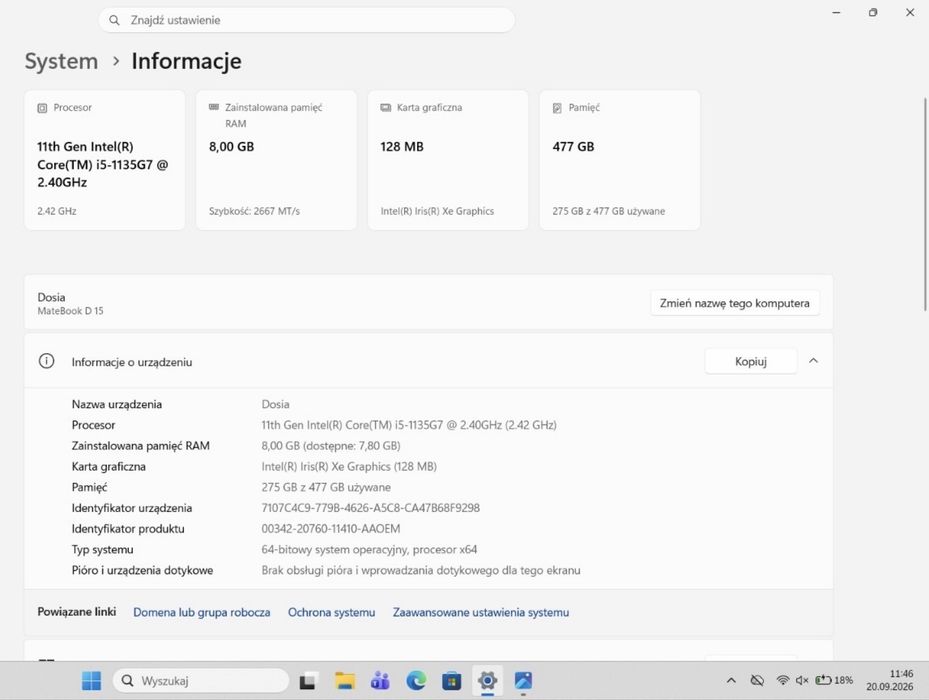Screen dimensions: 929x700
Task: Open Zaawansowane ustawienia systemu link
Action: (480, 612)
